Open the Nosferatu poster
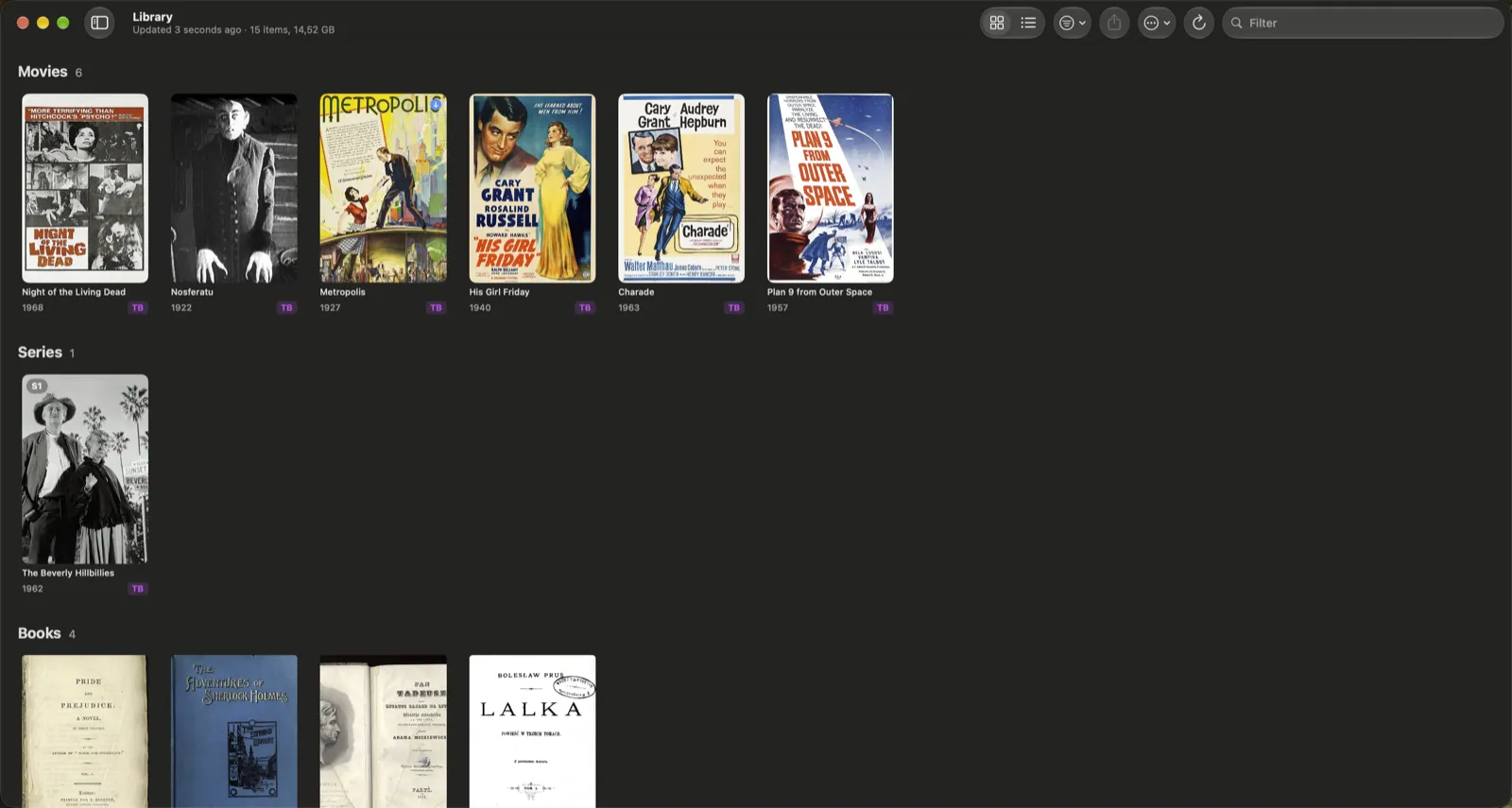Screen dimensions: 1512x808 [x=234, y=188]
